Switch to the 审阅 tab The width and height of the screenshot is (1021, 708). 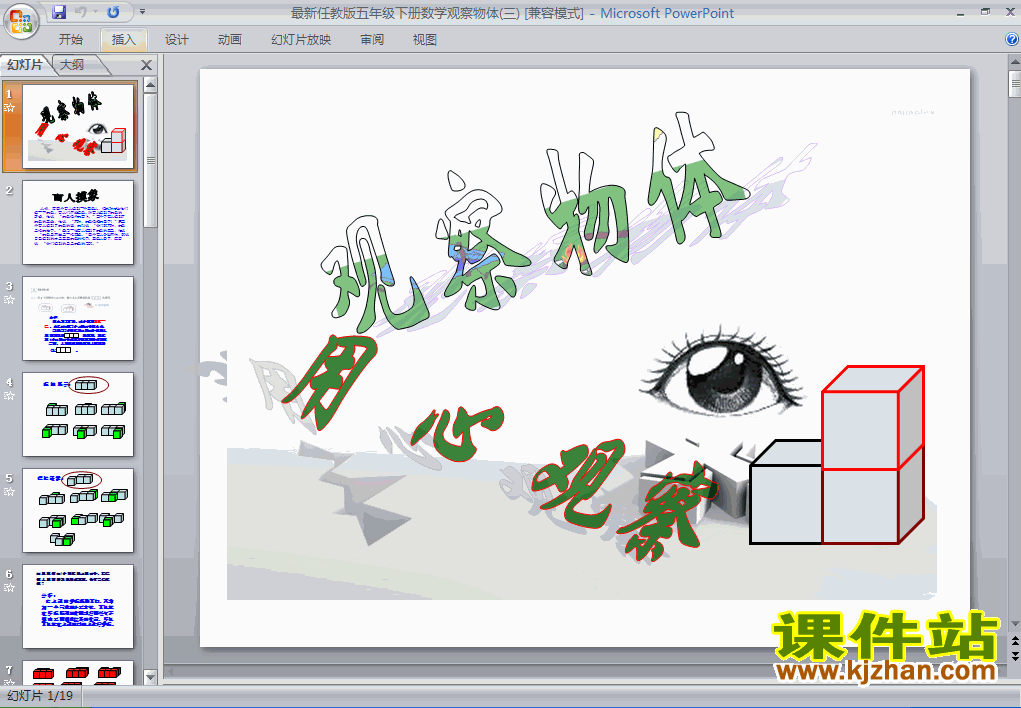click(x=372, y=40)
